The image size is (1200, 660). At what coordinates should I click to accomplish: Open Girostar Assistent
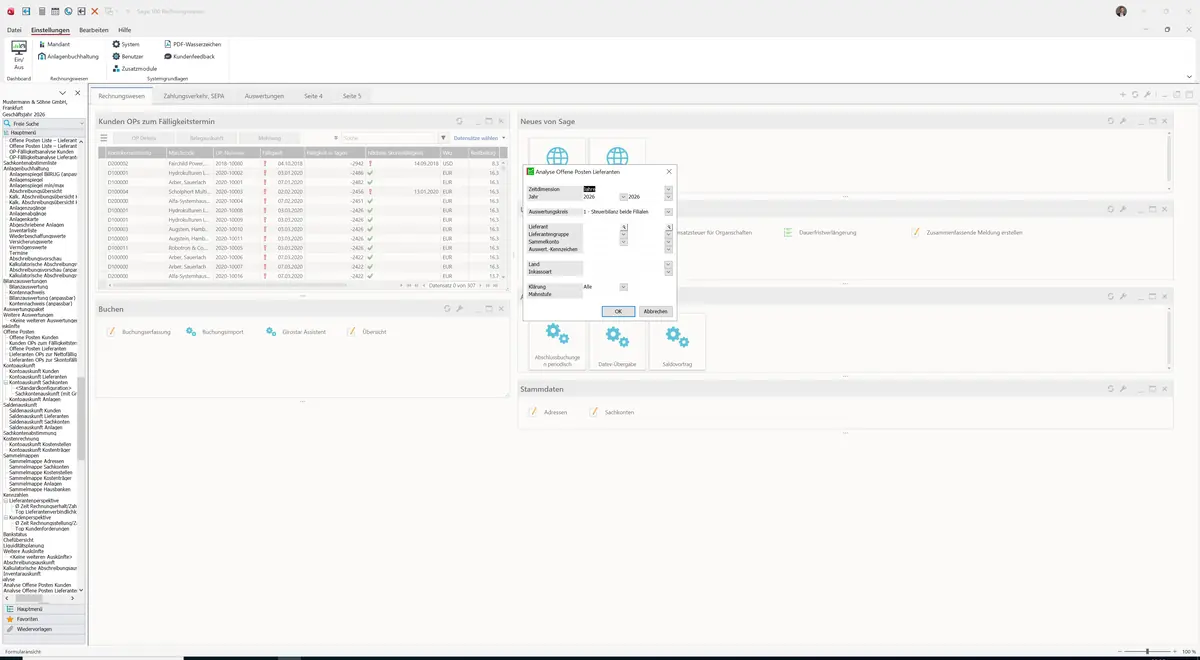[296, 331]
